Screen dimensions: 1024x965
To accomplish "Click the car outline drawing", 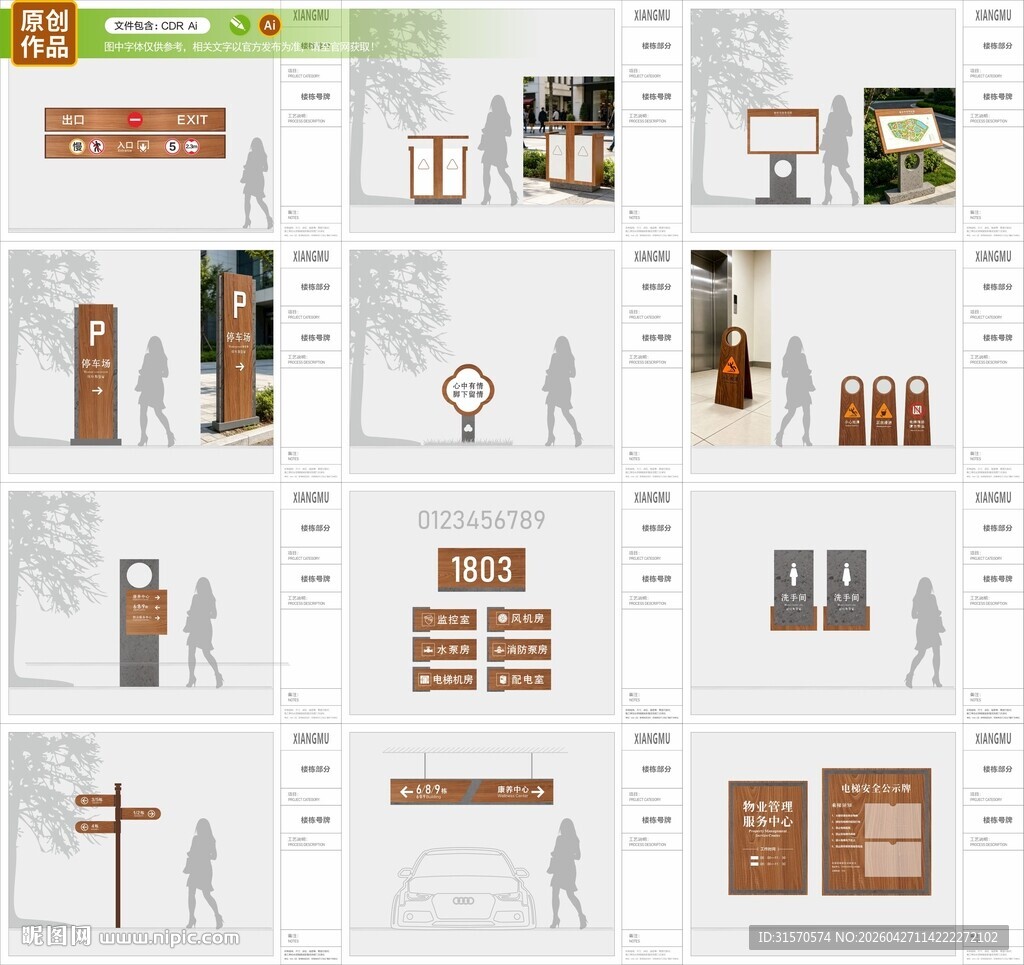I will [463, 888].
